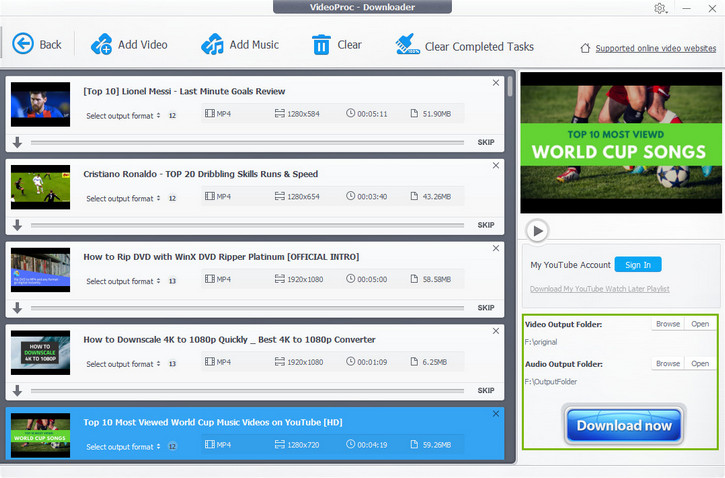Select the Downscale 4K to 1080p thumbnail
This screenshot has width=725, height=478.
point(40,353)
